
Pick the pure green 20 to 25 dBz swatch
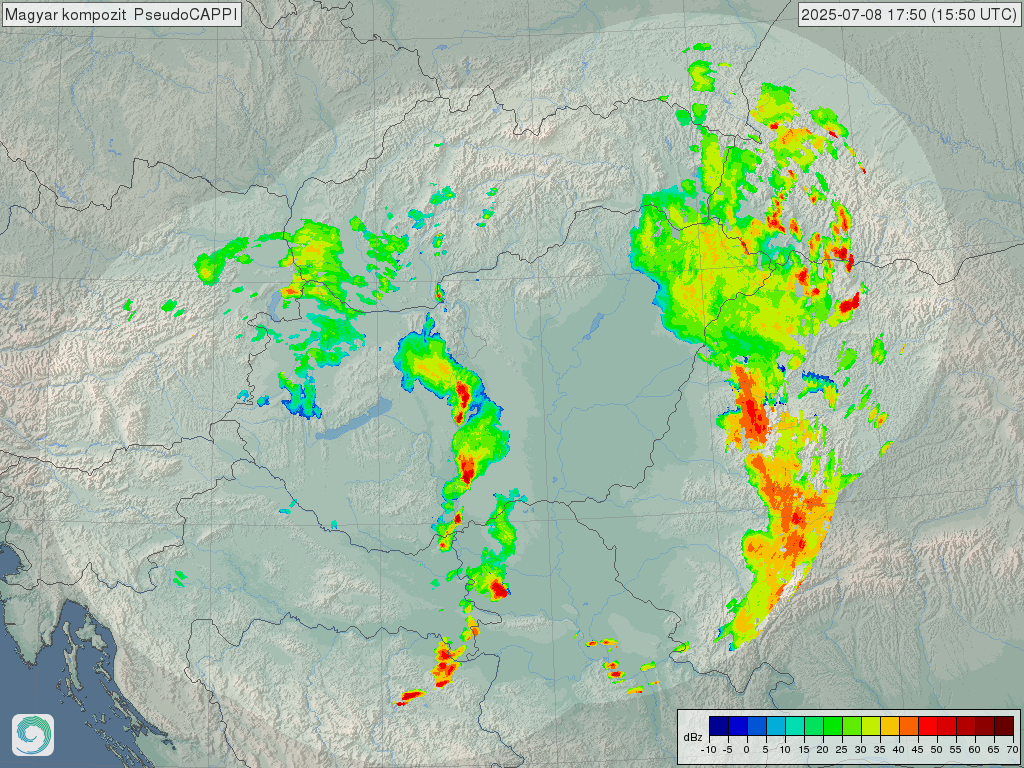pyautogui.click(x=833, y=726)
